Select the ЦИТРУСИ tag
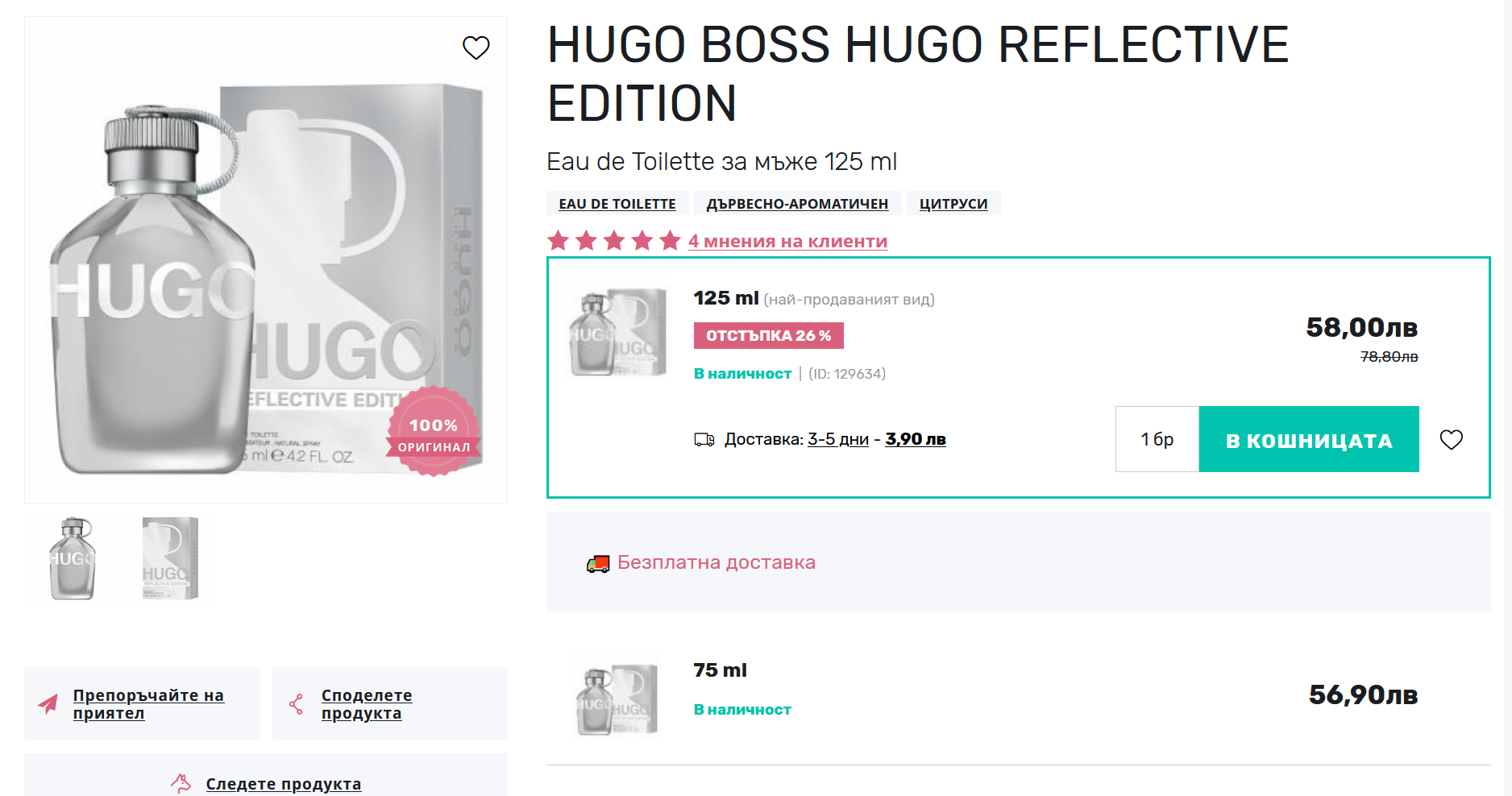 click(x=953, y=204)
